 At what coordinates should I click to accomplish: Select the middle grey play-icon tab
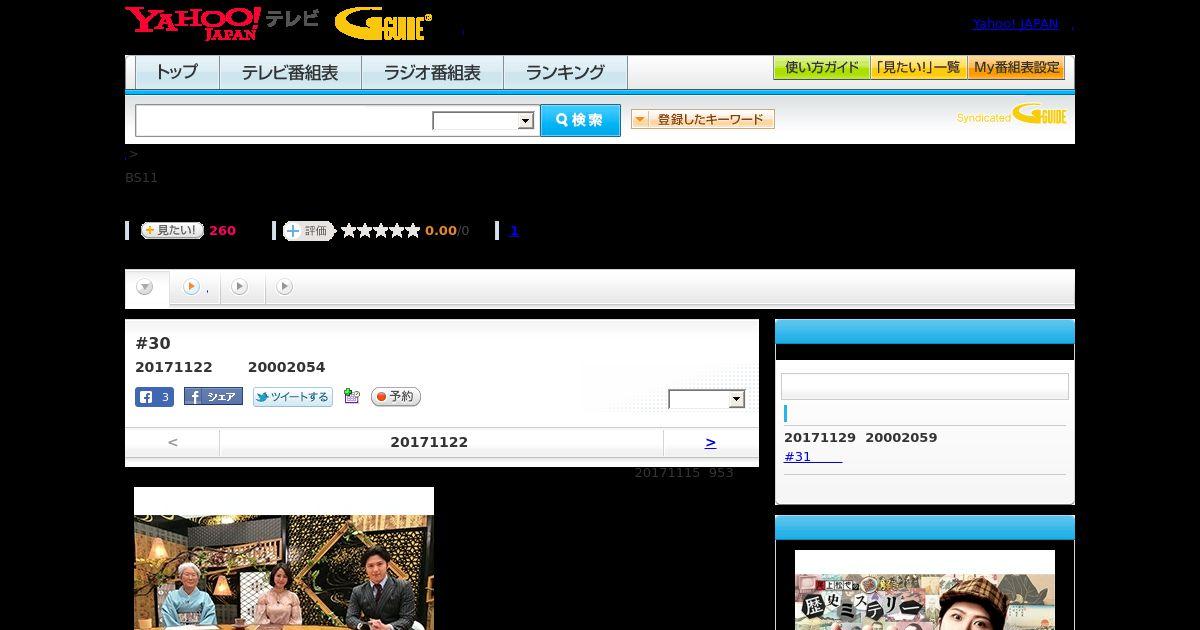click(x=240, y=287)
